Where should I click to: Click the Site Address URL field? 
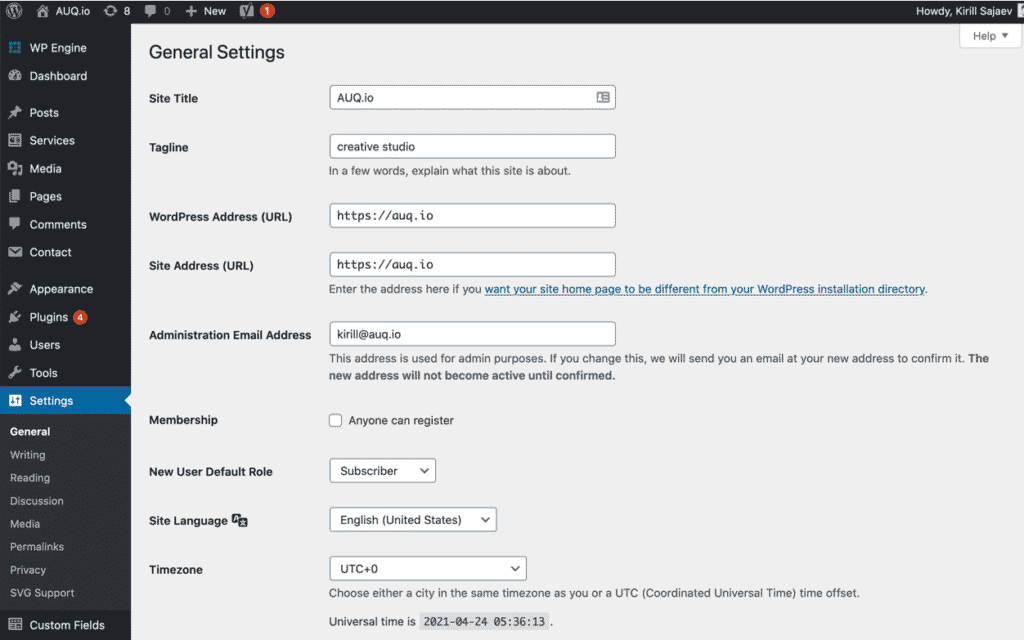(x=472, y=264)
